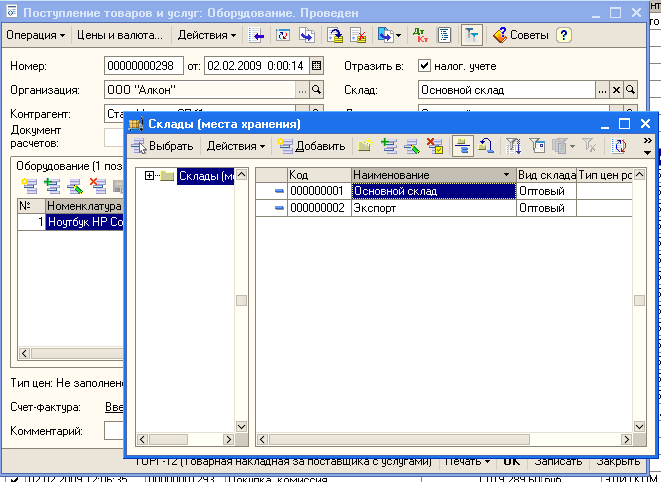Open calendar picker next to document date
This screenshot has width=661, height=482.
[x=317, y=66]
